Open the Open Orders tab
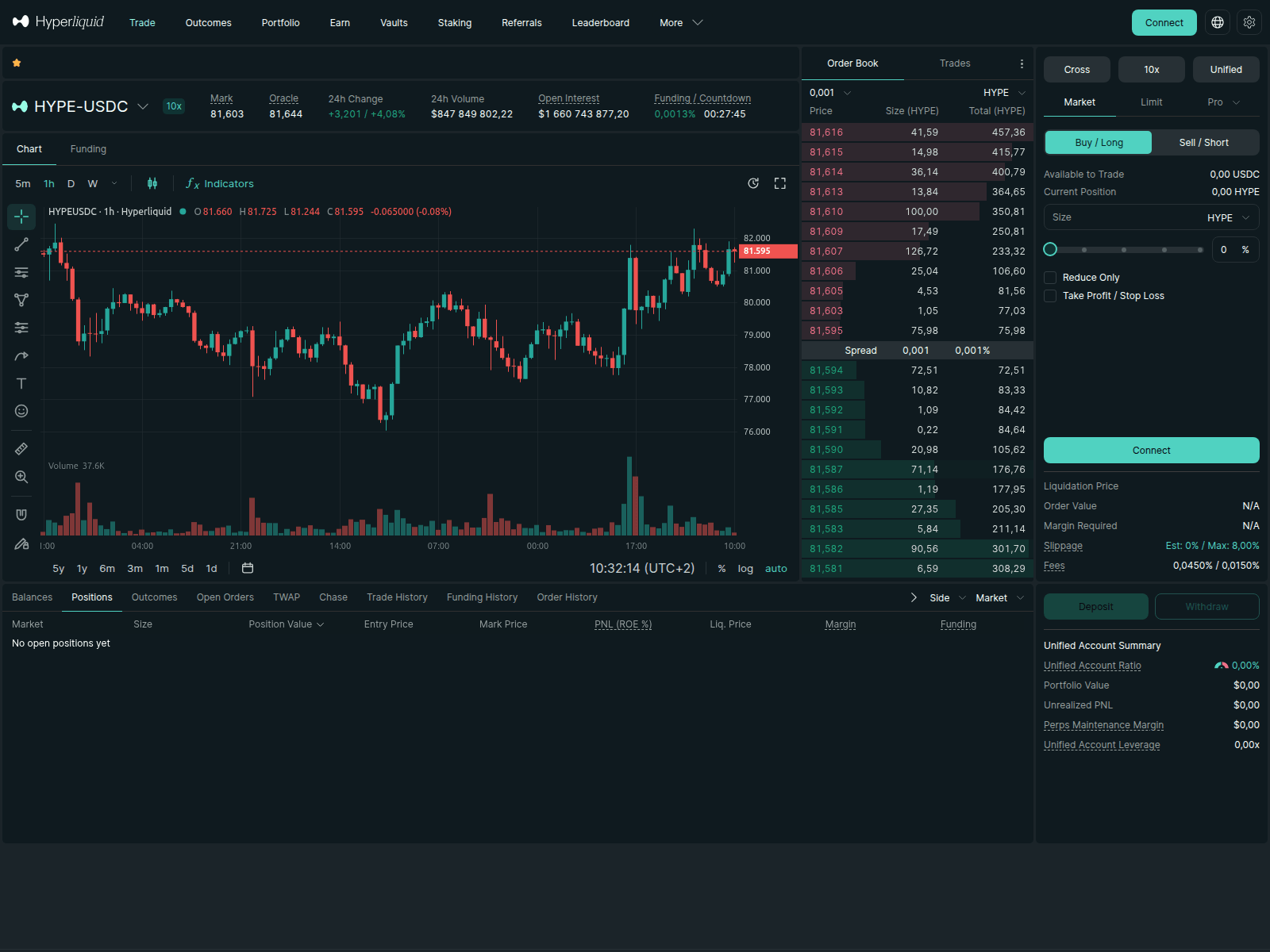The height and width of the screenshot is (952, 1270). [x=225, y=597]
